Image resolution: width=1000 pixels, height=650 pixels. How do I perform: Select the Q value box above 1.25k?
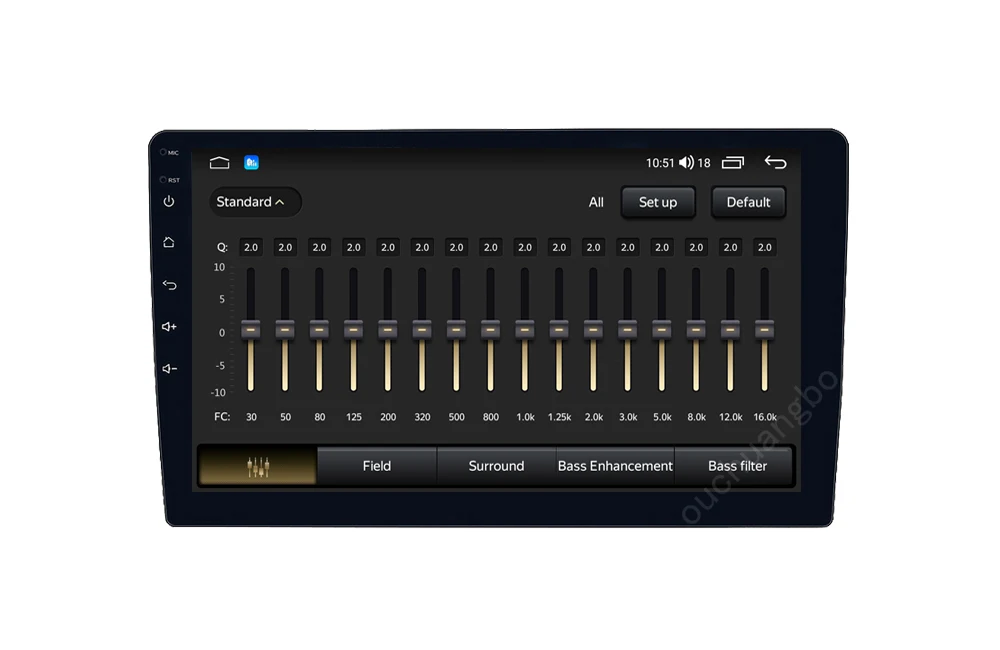click(559, 247)
